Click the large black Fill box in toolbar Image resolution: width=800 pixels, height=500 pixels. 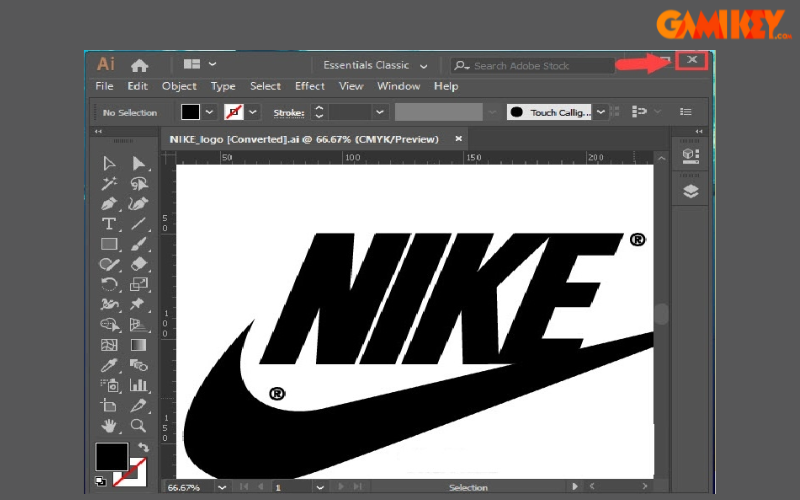click(x=112, y=457)
